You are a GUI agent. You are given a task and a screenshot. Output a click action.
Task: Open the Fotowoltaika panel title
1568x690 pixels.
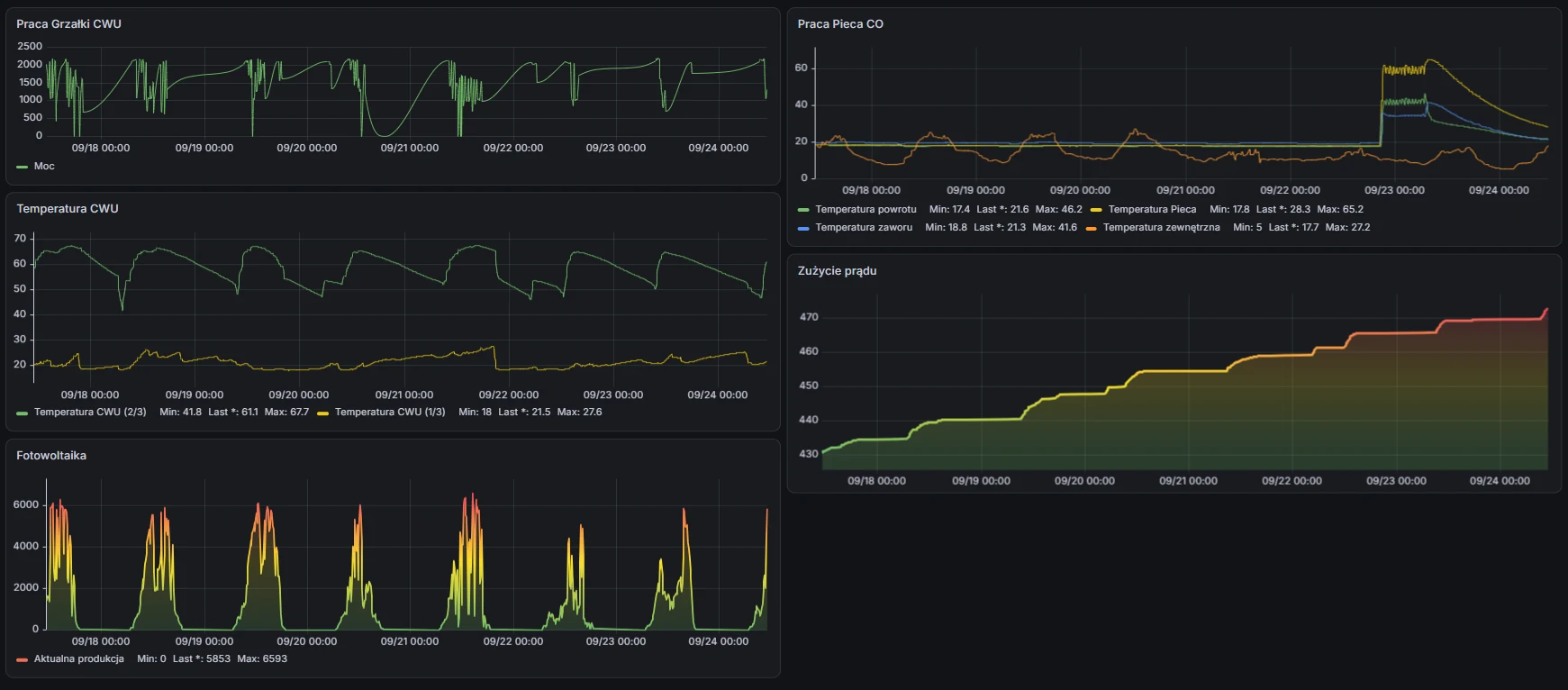tap(51, 456)
